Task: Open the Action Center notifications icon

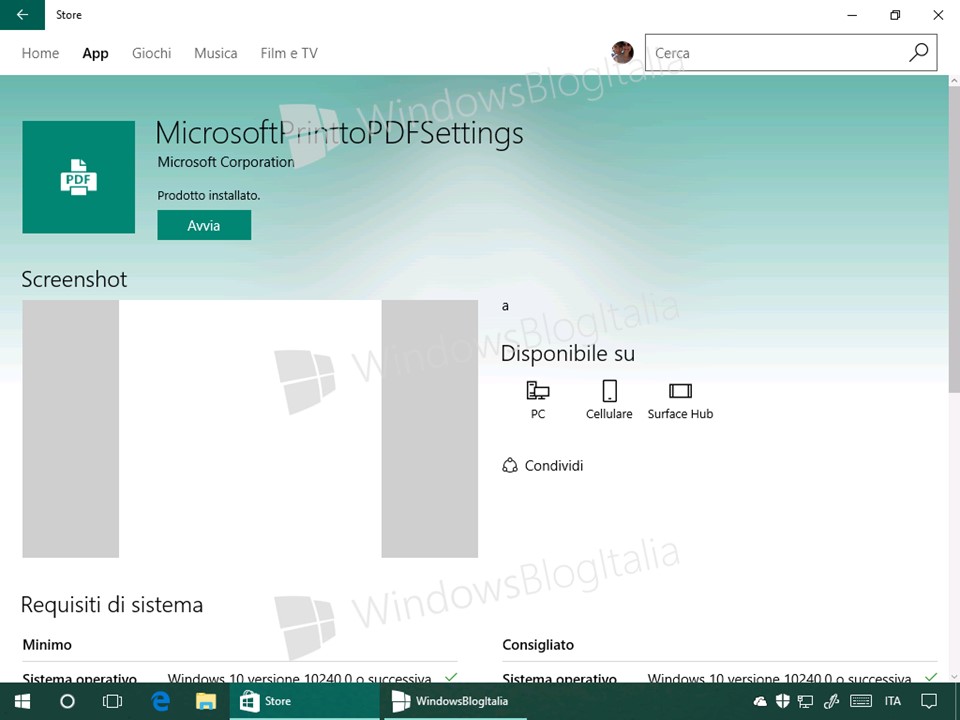Action: tap(929, 702)
